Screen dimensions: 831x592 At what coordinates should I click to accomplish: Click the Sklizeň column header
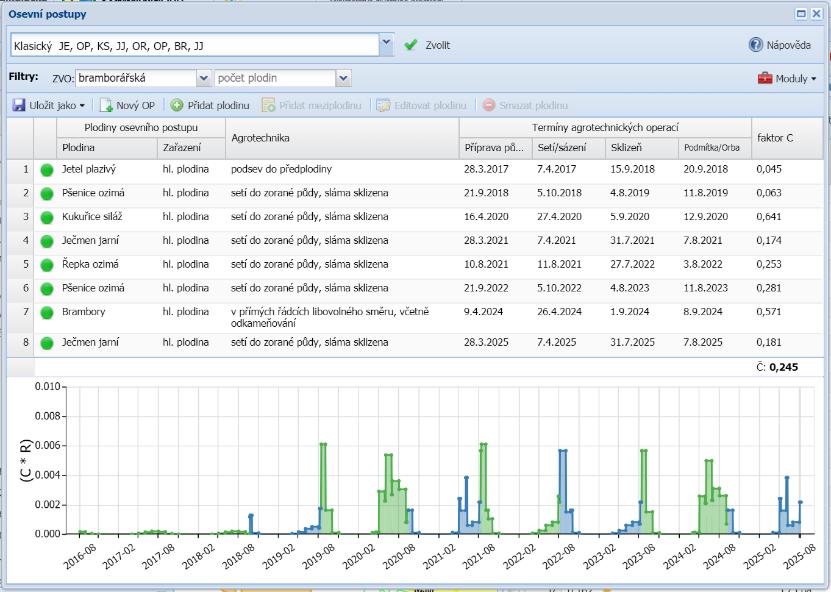point(642,148)
